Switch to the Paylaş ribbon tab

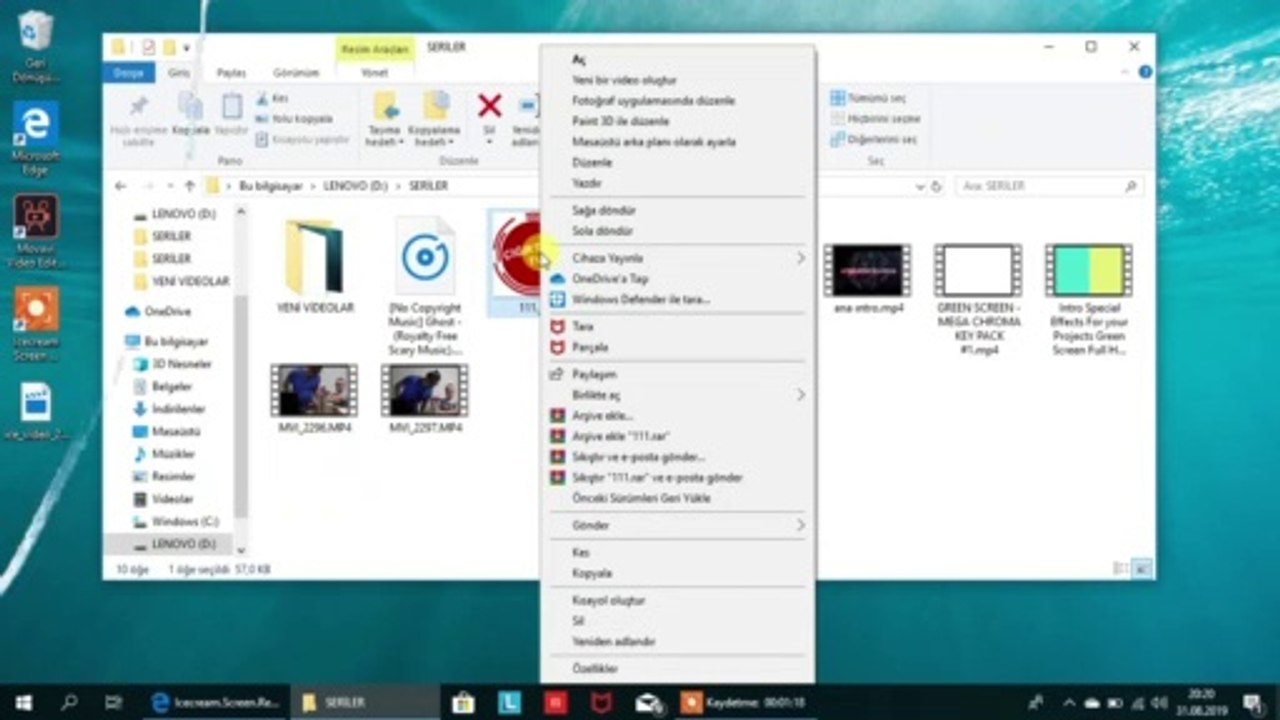pos(231,73)
